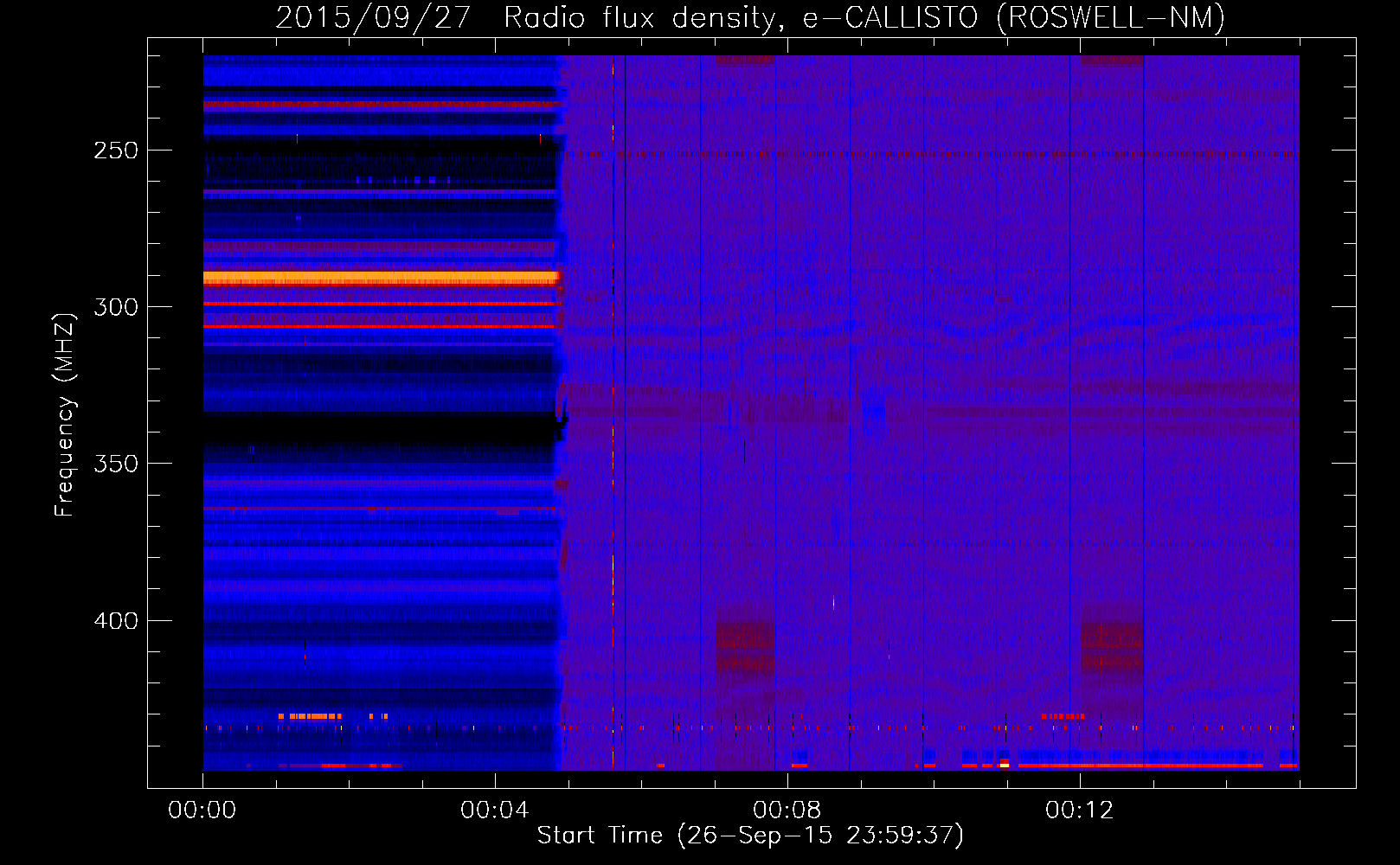This screenshot has height=865, width=1400.
Task: Select the 350 frequency tick label
Action: coord(116,464)
